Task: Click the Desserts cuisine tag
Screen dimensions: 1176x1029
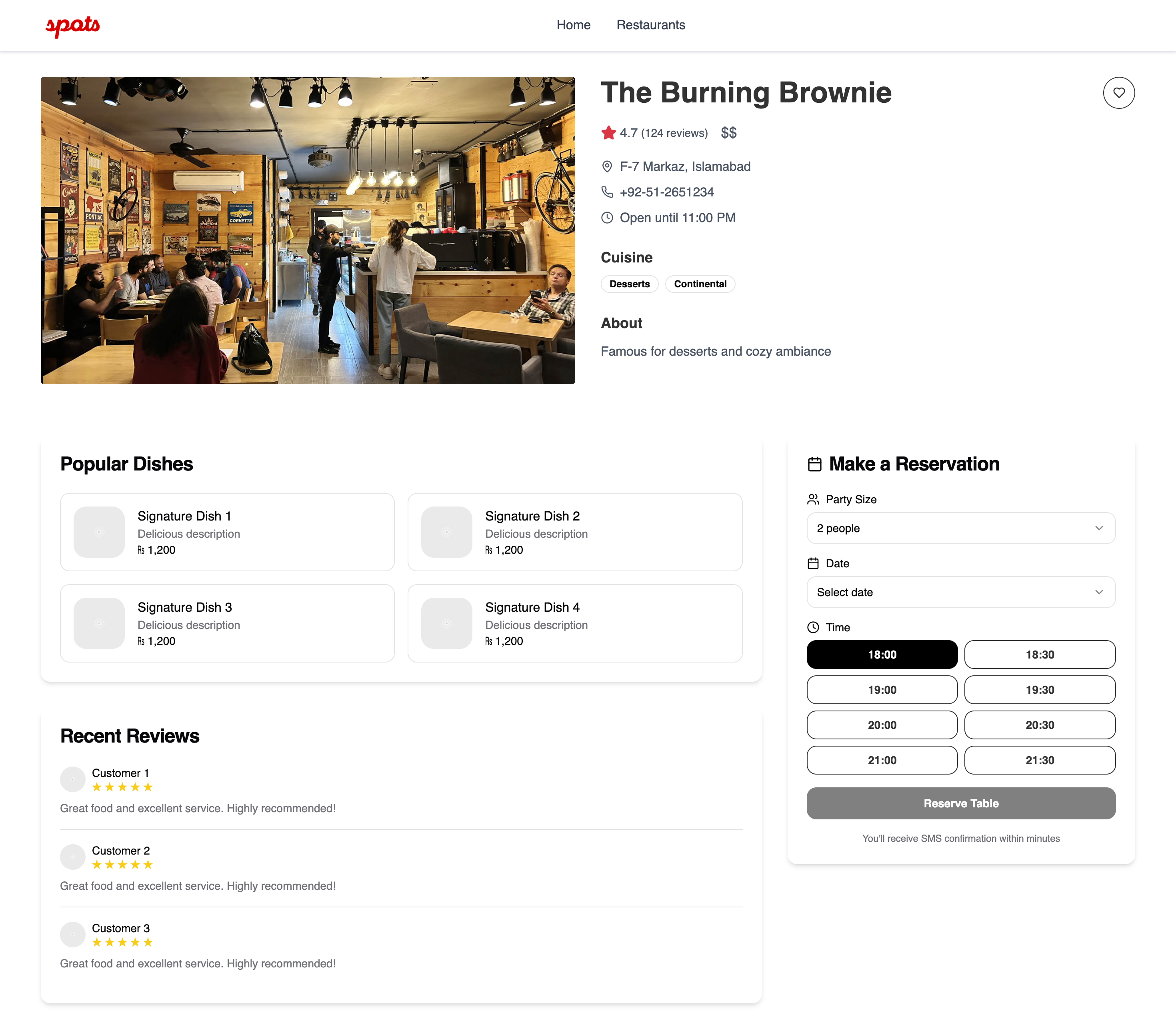Action: pos(629,284)
